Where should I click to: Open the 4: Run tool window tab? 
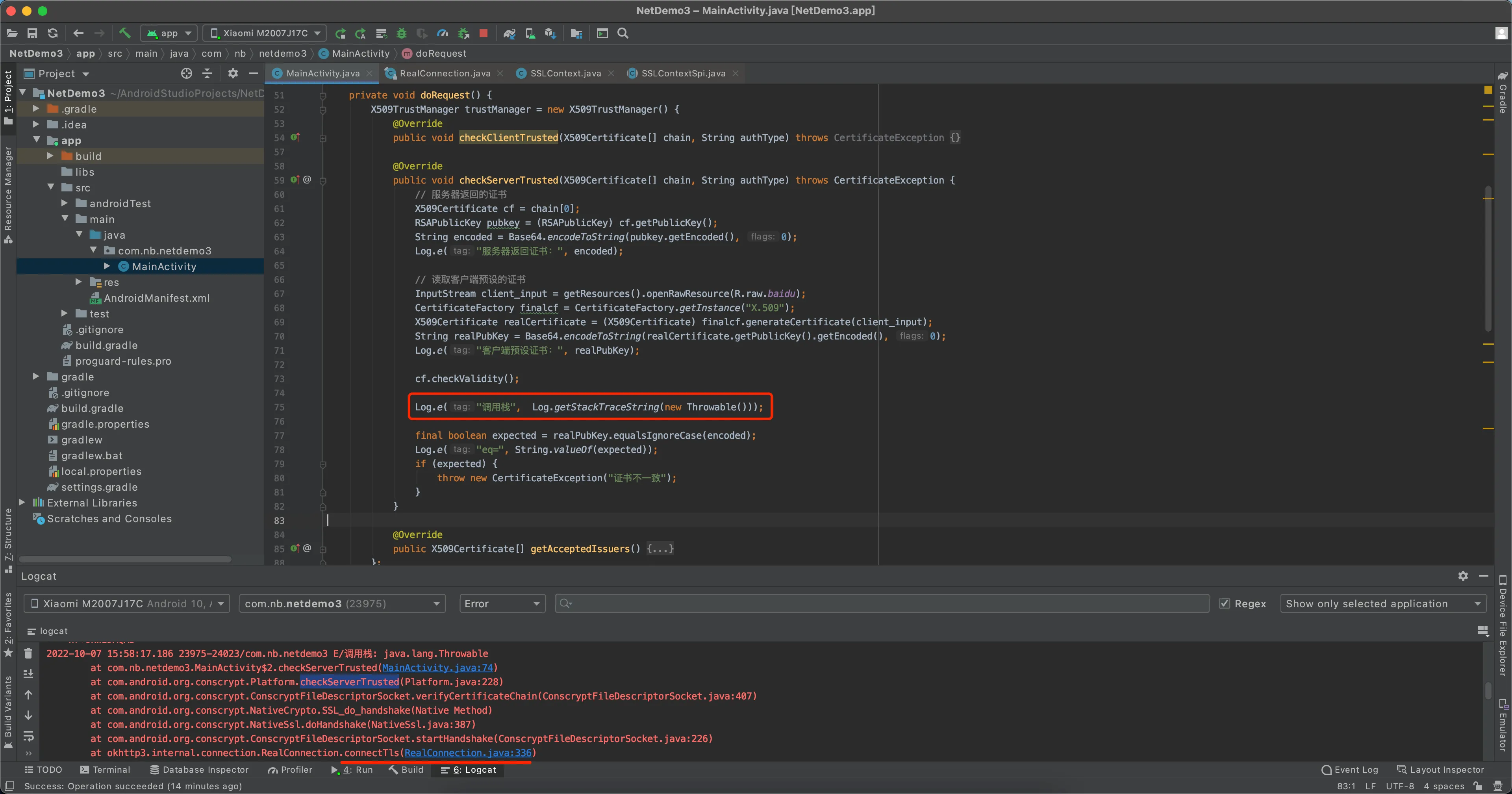[x=352, y=770]
